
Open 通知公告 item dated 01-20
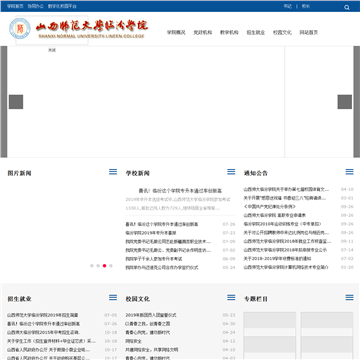pos(286,267)
